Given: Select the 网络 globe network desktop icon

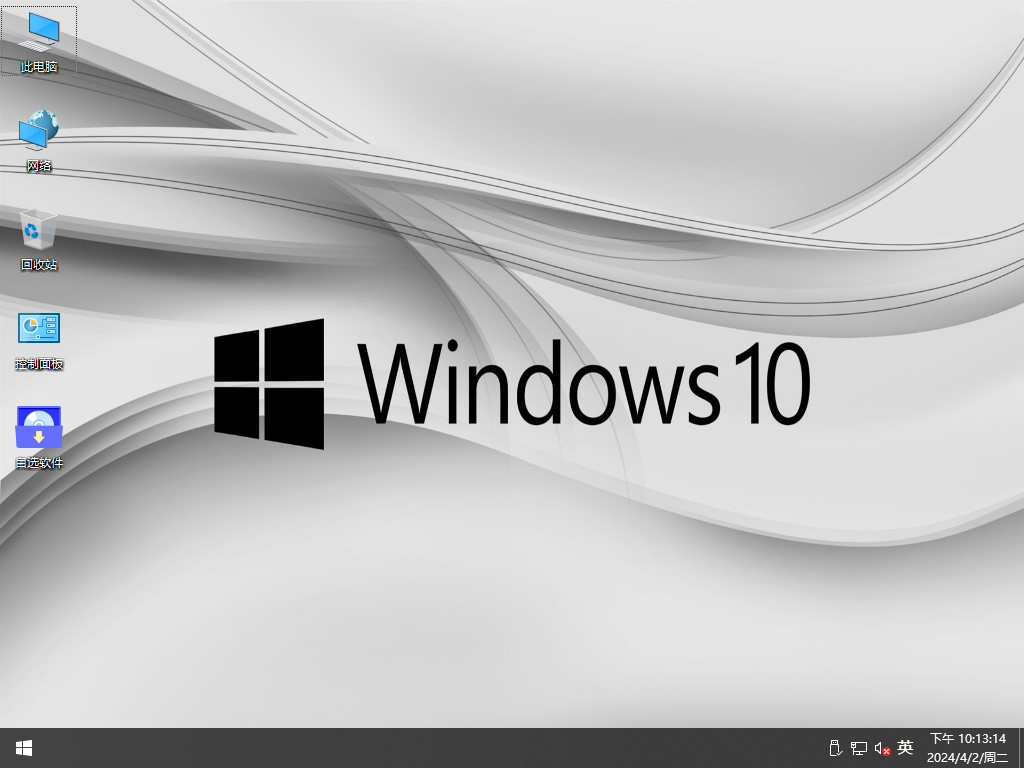Looking at the screenshot, I should [39, 130].
